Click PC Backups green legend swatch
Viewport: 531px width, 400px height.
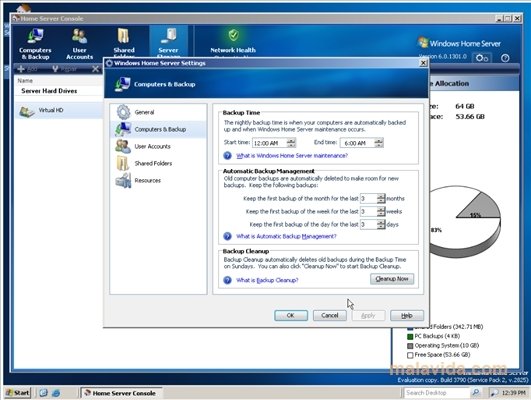[x=410, y=336]
